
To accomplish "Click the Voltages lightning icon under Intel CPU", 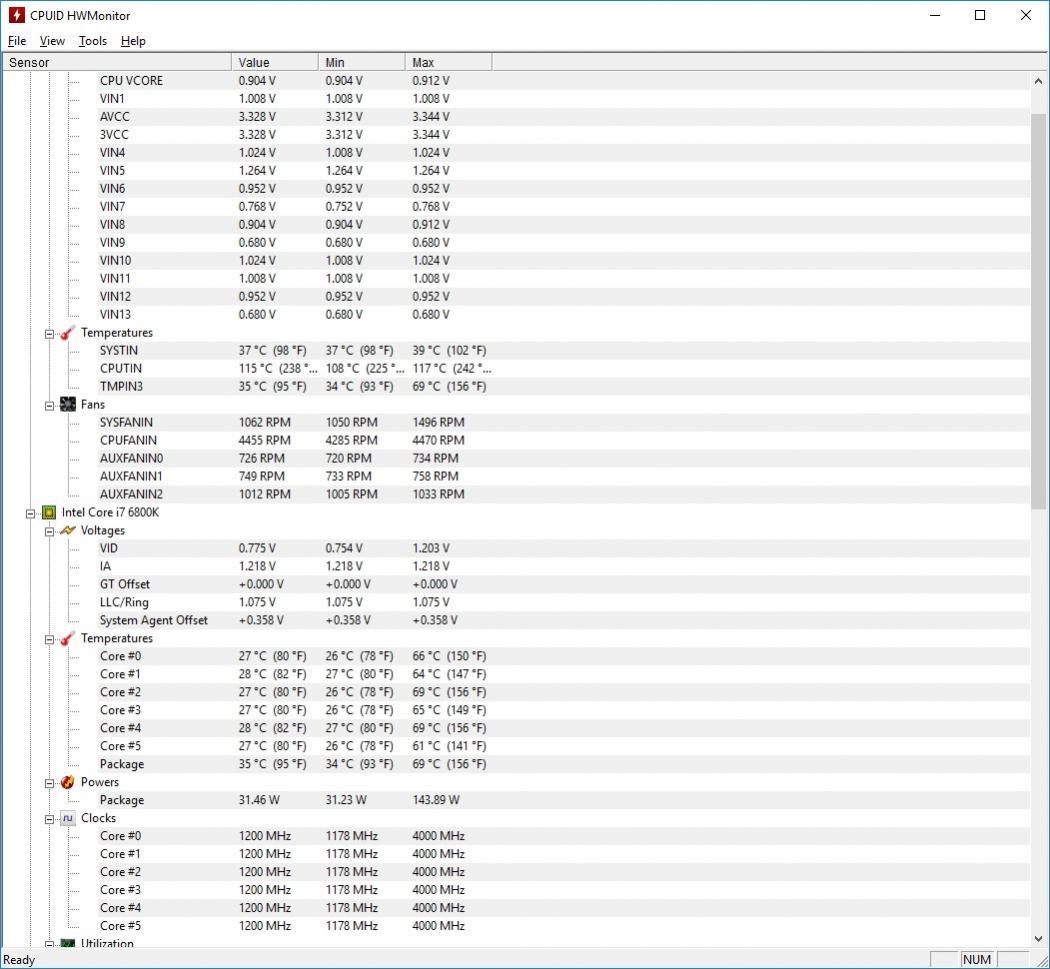I will (68, 530).
